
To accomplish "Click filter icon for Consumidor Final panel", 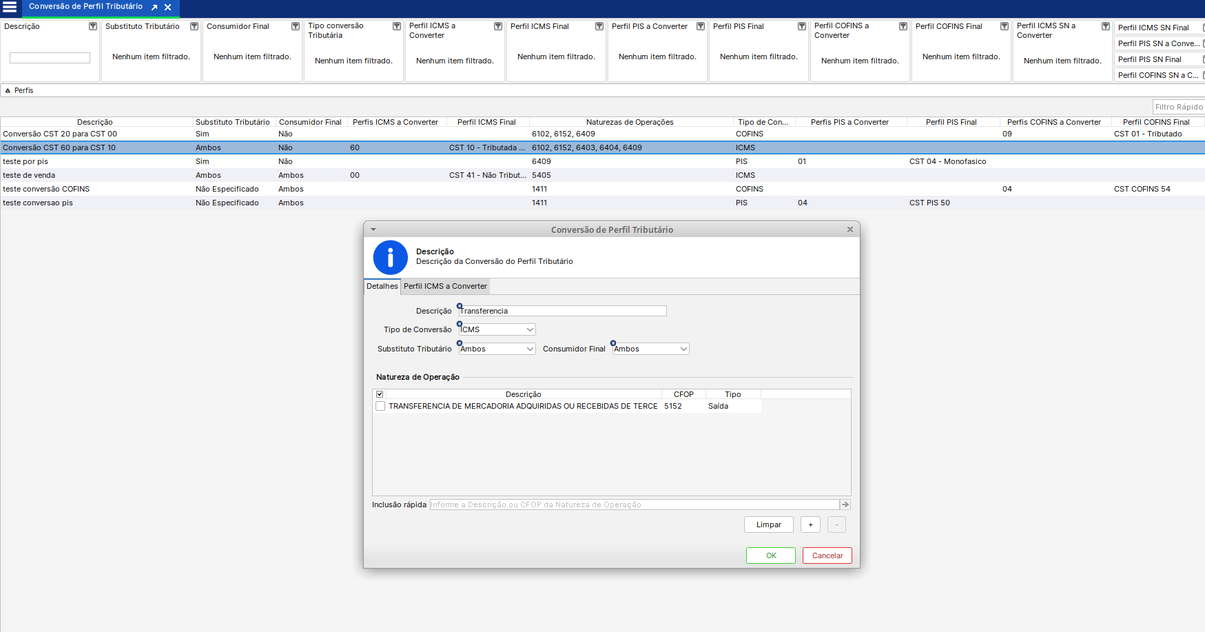I will click(x=295, y=27).
